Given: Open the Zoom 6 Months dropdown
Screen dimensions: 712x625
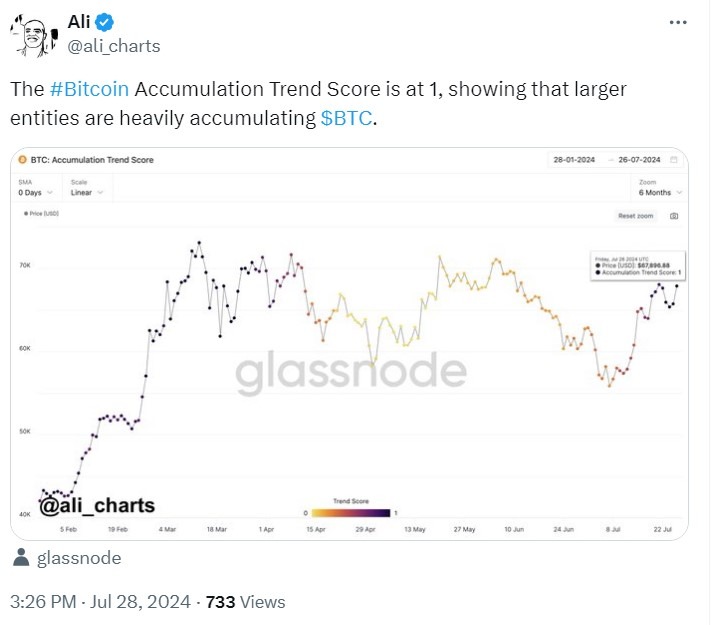Looking at the screenshot, I should click(661, 192).
